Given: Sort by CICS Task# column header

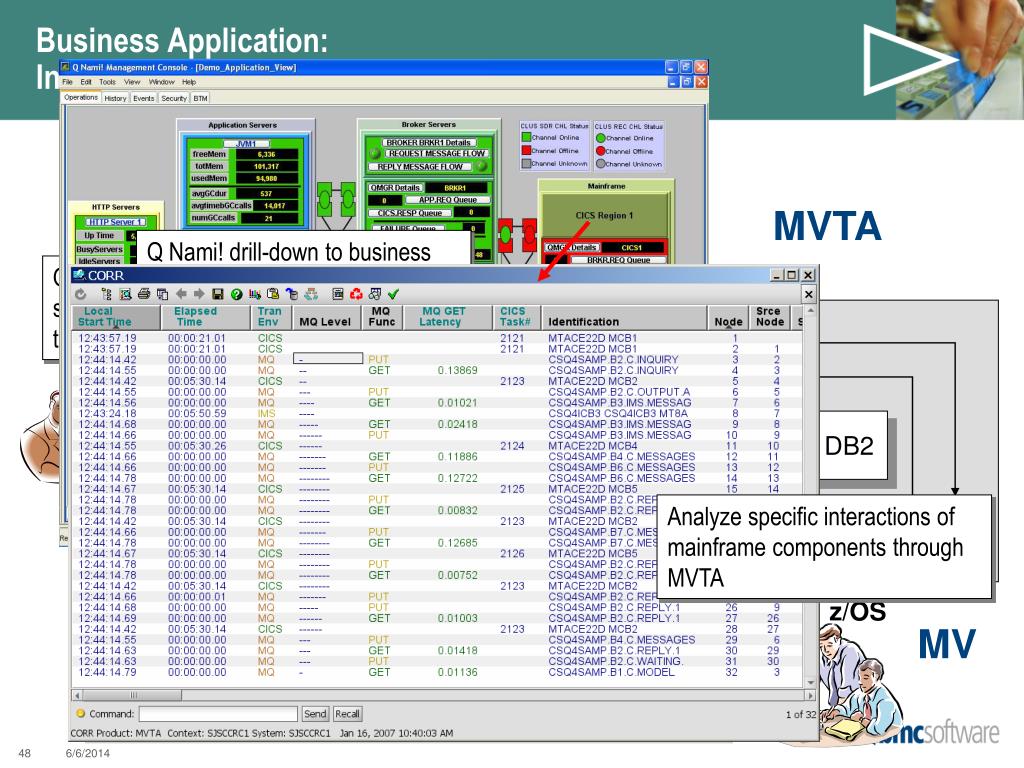Looking at the screenshot, I should 517,317.
